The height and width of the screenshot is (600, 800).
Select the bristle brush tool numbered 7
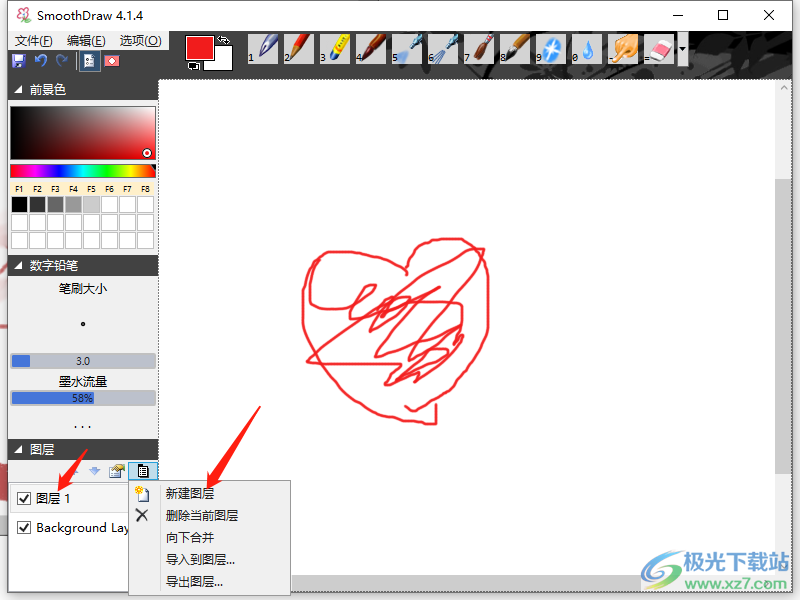point(479,49)
